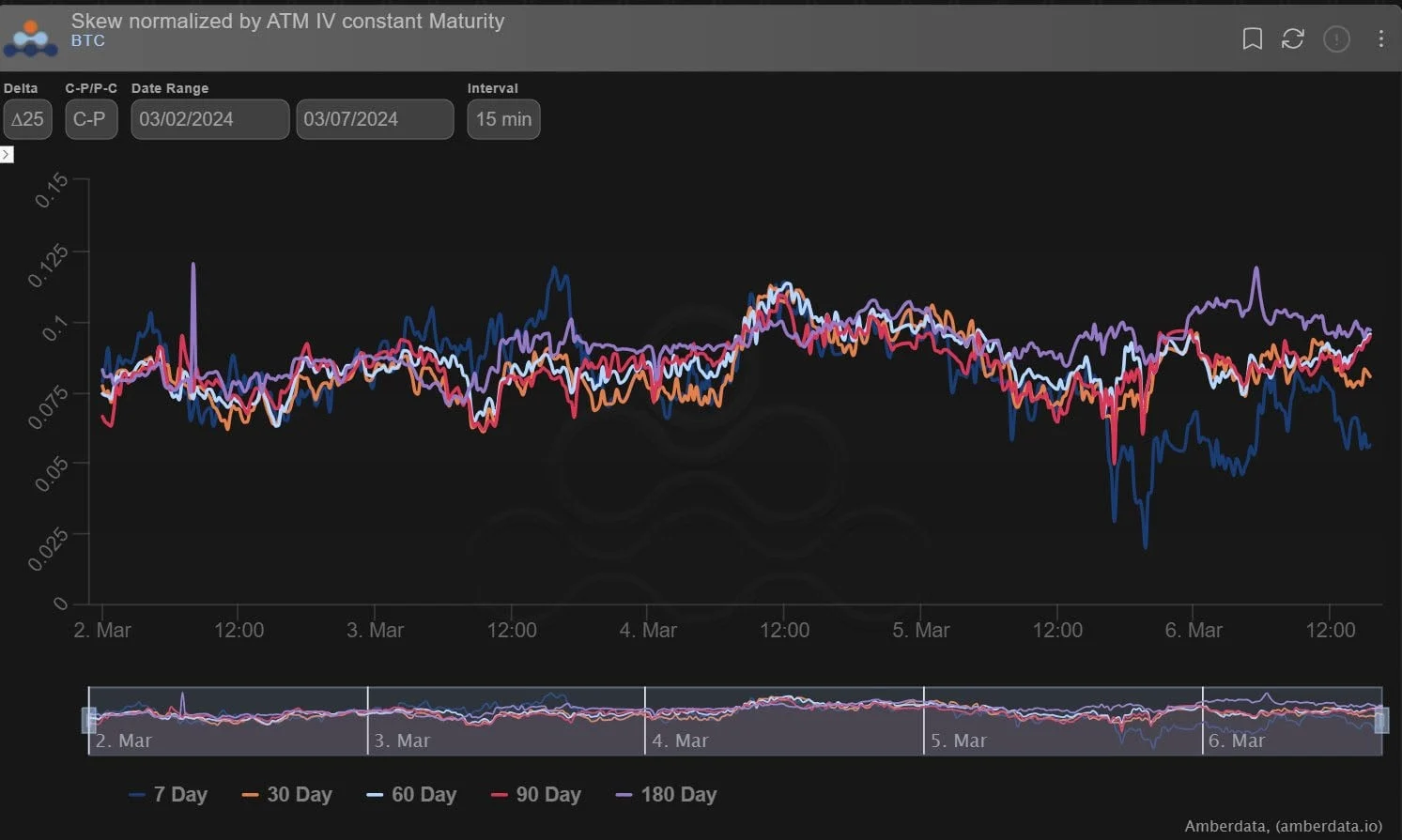Toggle the 60 Day series in legend
Screen dimensions: 1402x840
point(411,795)
